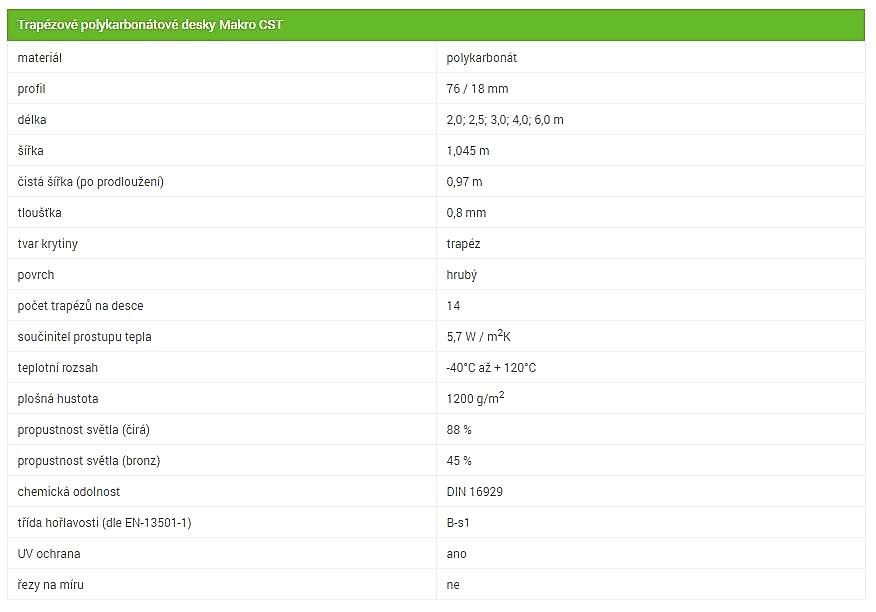Click the délka row label
Viewport: 876px width, 612px height.
pyautogui.click(x=32, y=120)
